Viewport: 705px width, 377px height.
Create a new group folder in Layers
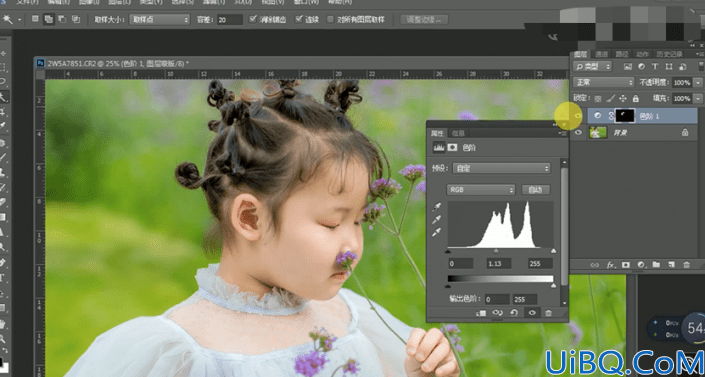click(x=656, y=265)
